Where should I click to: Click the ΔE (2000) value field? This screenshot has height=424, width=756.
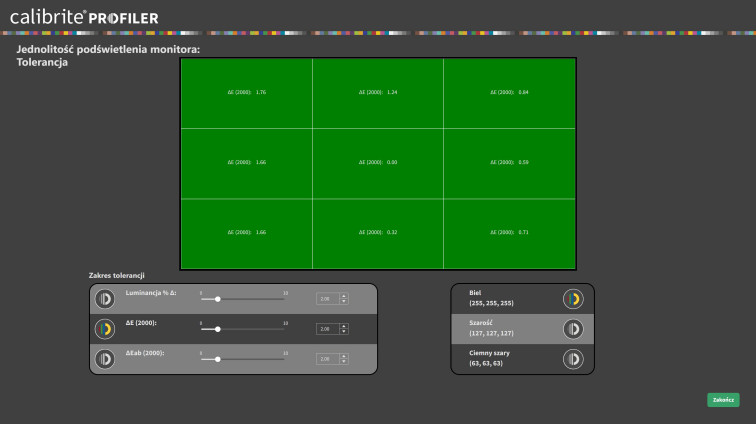tap(327, 328)
